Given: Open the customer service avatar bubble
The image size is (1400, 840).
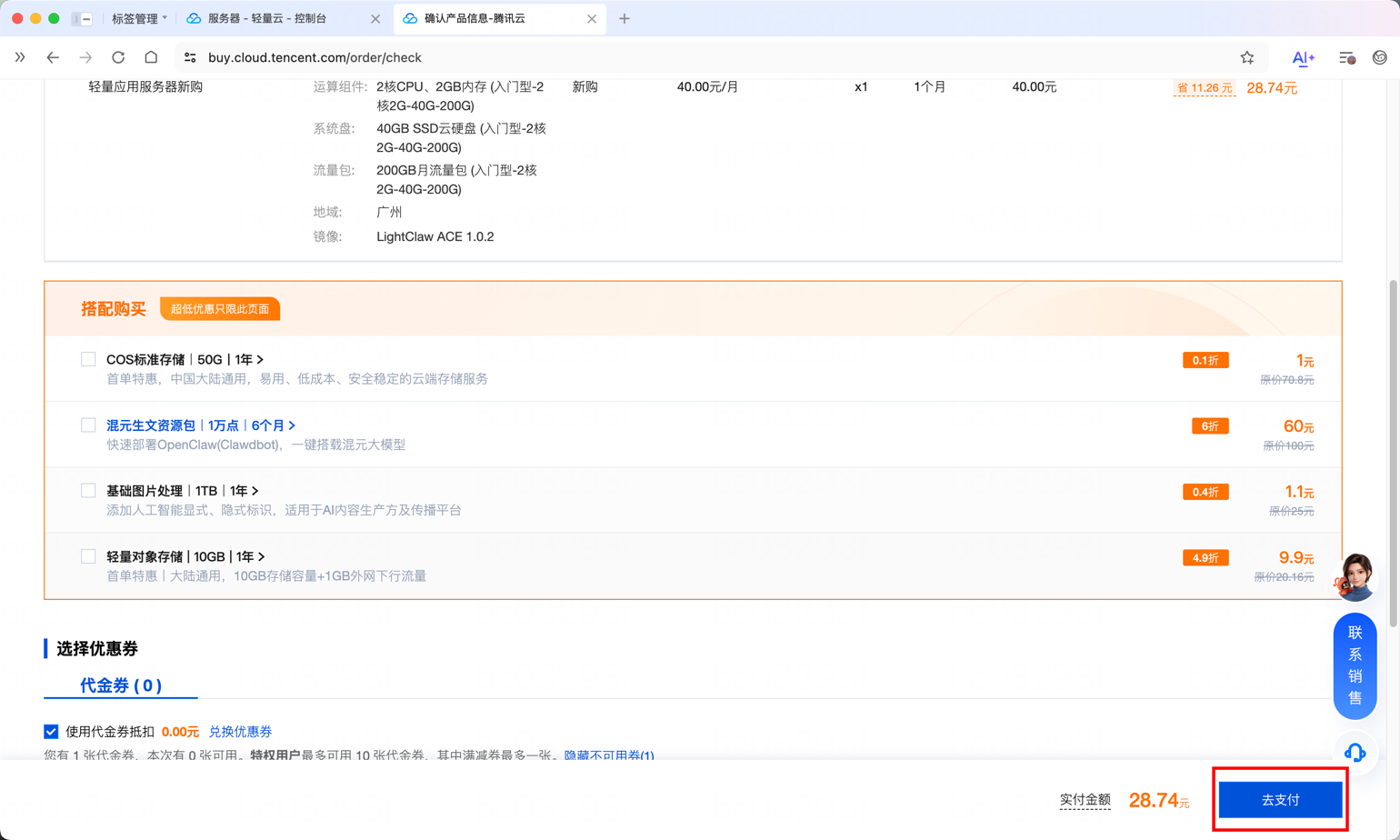Looking at the screenshot, I should [x=1355, y=581].
